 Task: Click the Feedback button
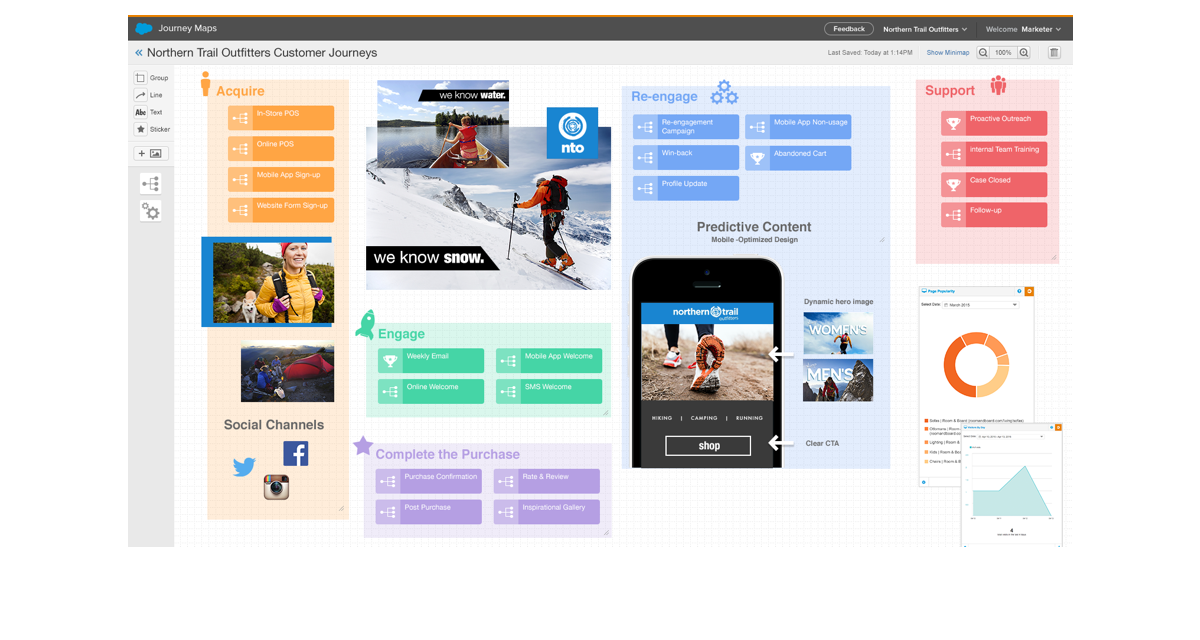(848, 29)
